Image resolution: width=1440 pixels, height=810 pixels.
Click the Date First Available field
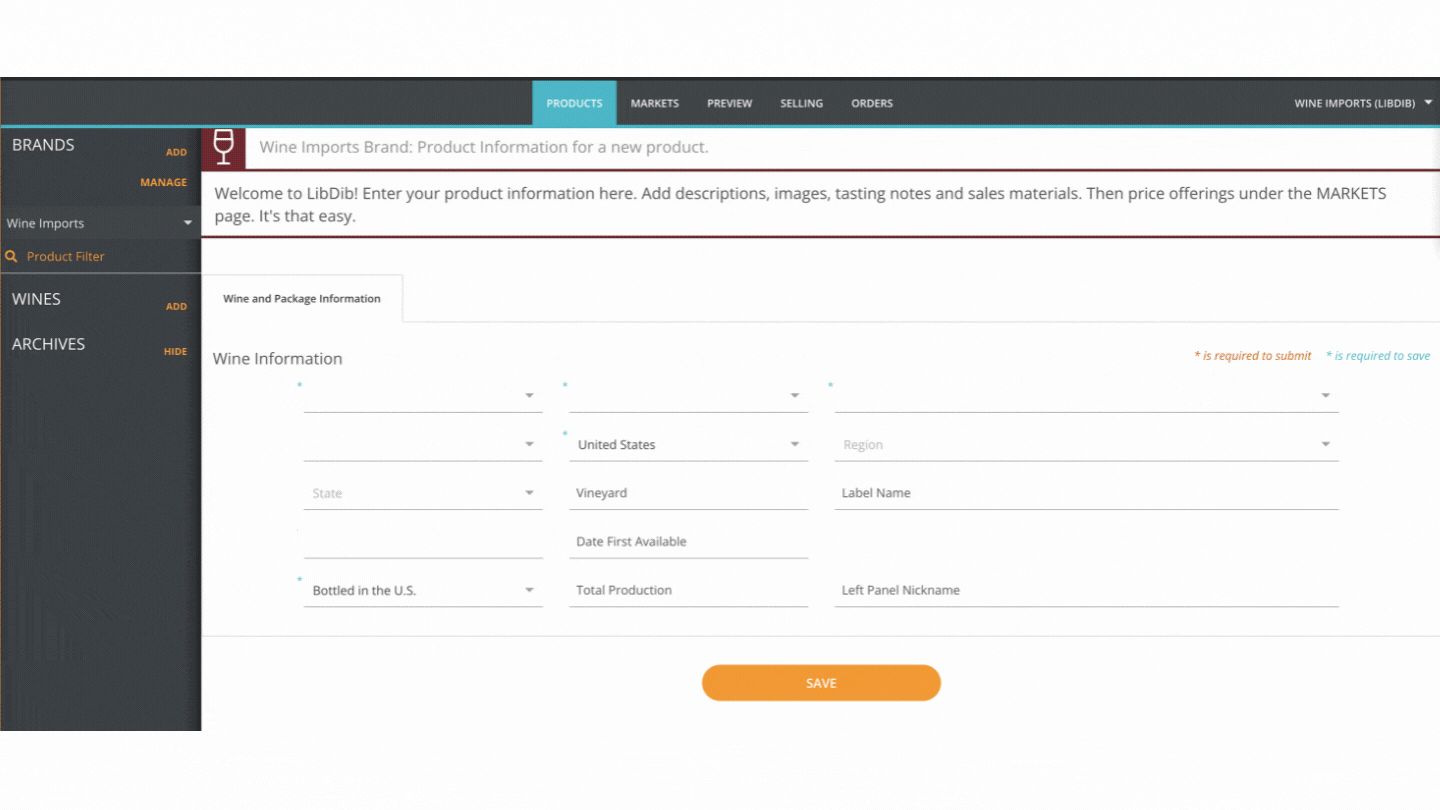pyautogui.click(x=688, y=541)
